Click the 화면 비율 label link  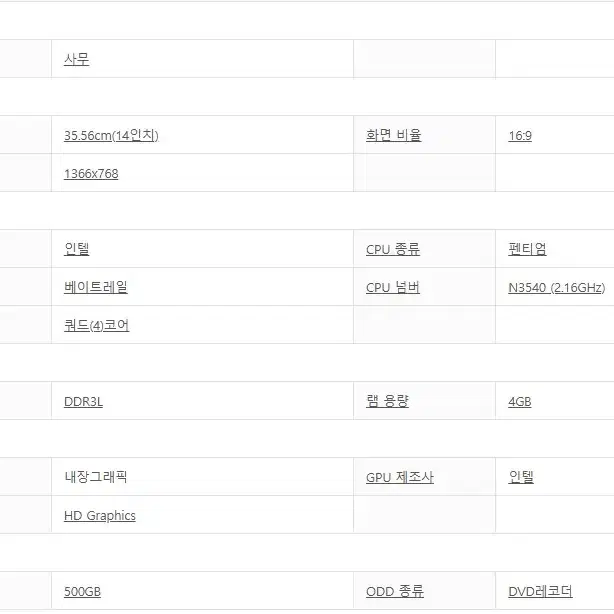pyautogui.click(x=394, y=135)
